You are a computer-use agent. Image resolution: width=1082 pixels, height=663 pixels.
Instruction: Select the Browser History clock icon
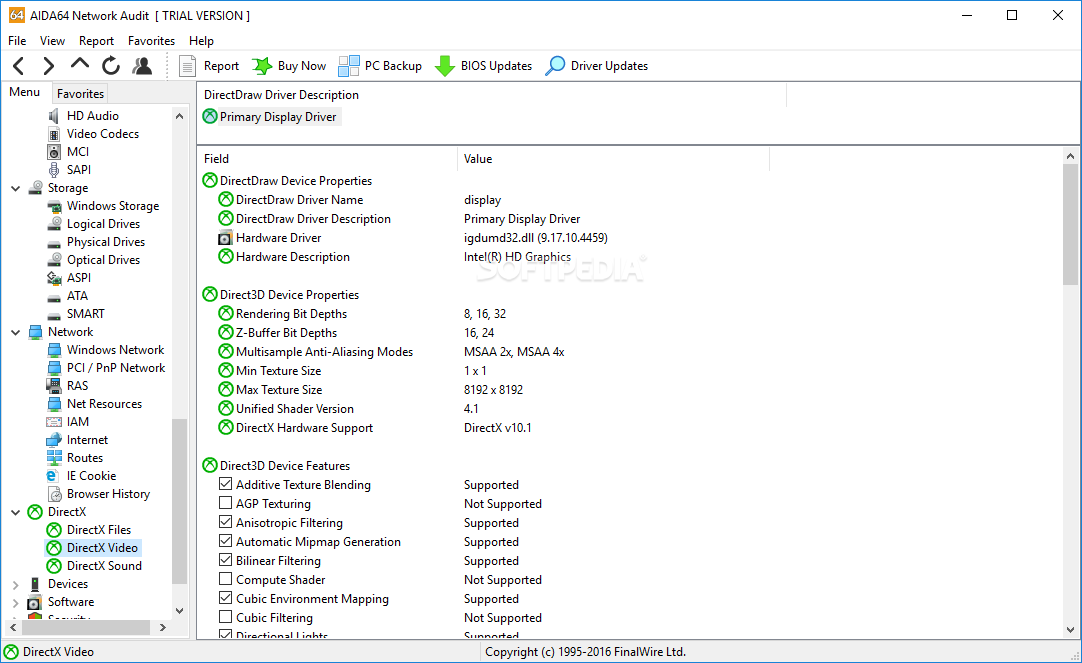pos(55,494)
